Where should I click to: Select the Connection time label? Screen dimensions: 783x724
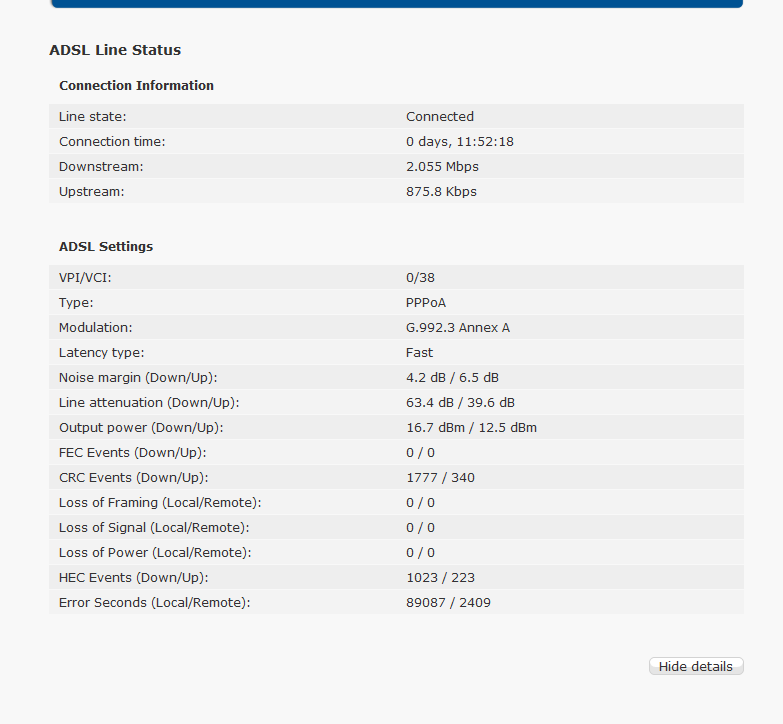click(112, 141)
